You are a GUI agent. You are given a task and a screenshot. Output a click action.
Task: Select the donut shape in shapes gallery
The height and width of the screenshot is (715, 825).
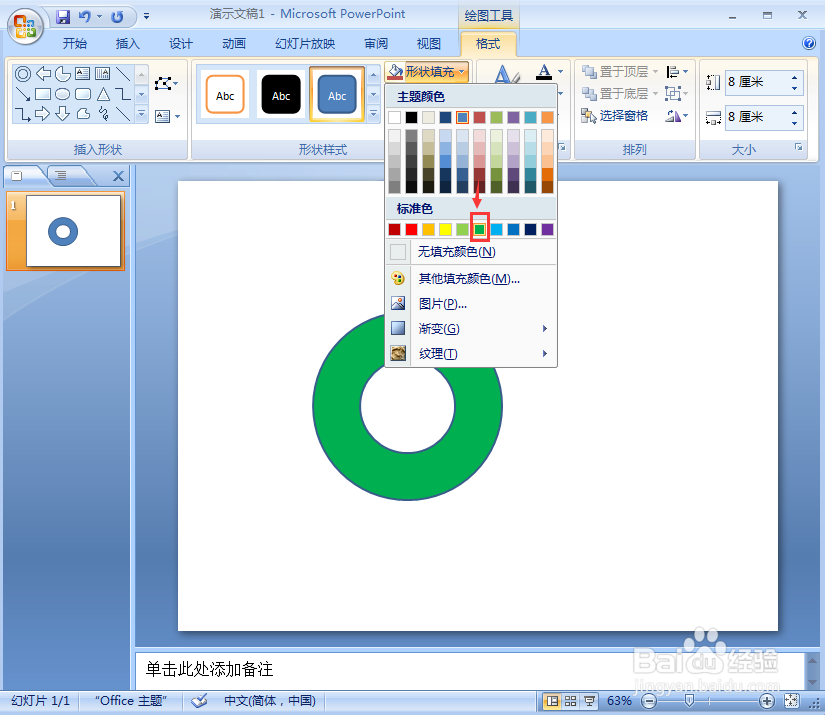(23, 74)
